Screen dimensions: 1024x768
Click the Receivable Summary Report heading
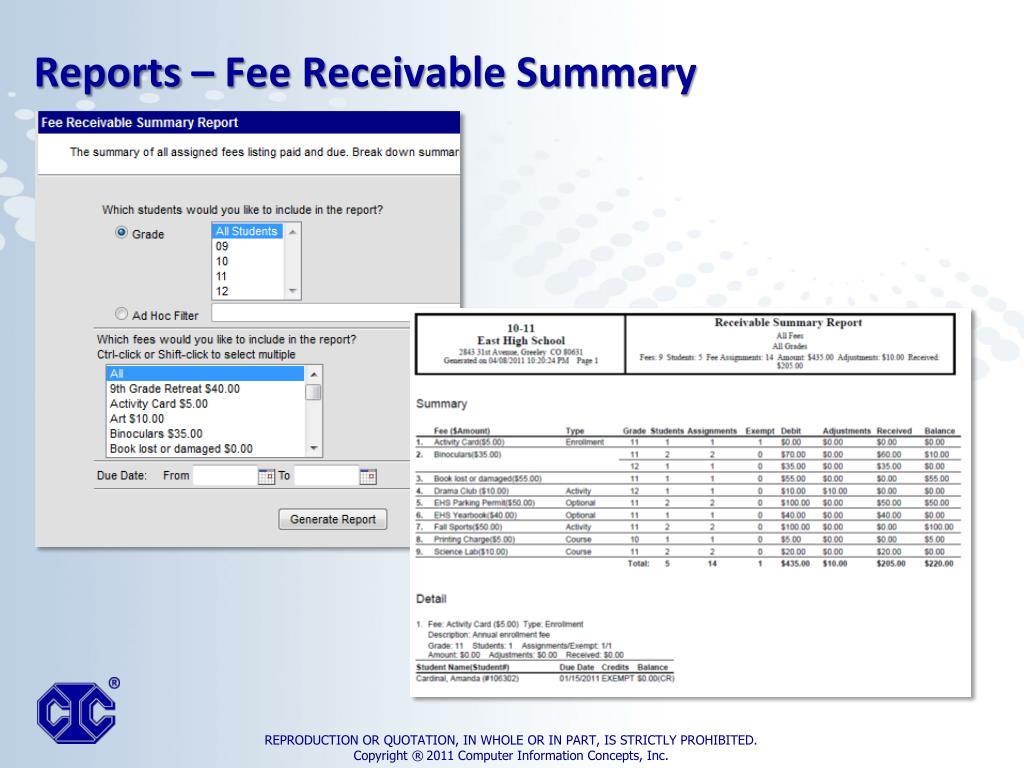click(x=788, y=323)
